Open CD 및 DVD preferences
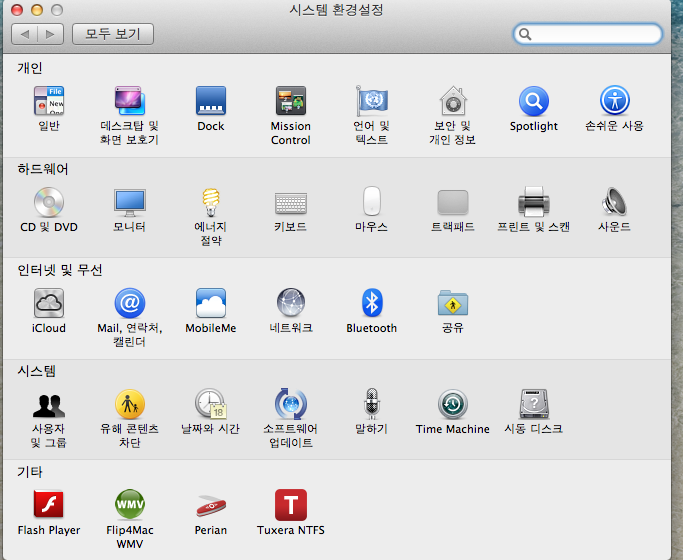683x560 pixels. tap(49, 202)
